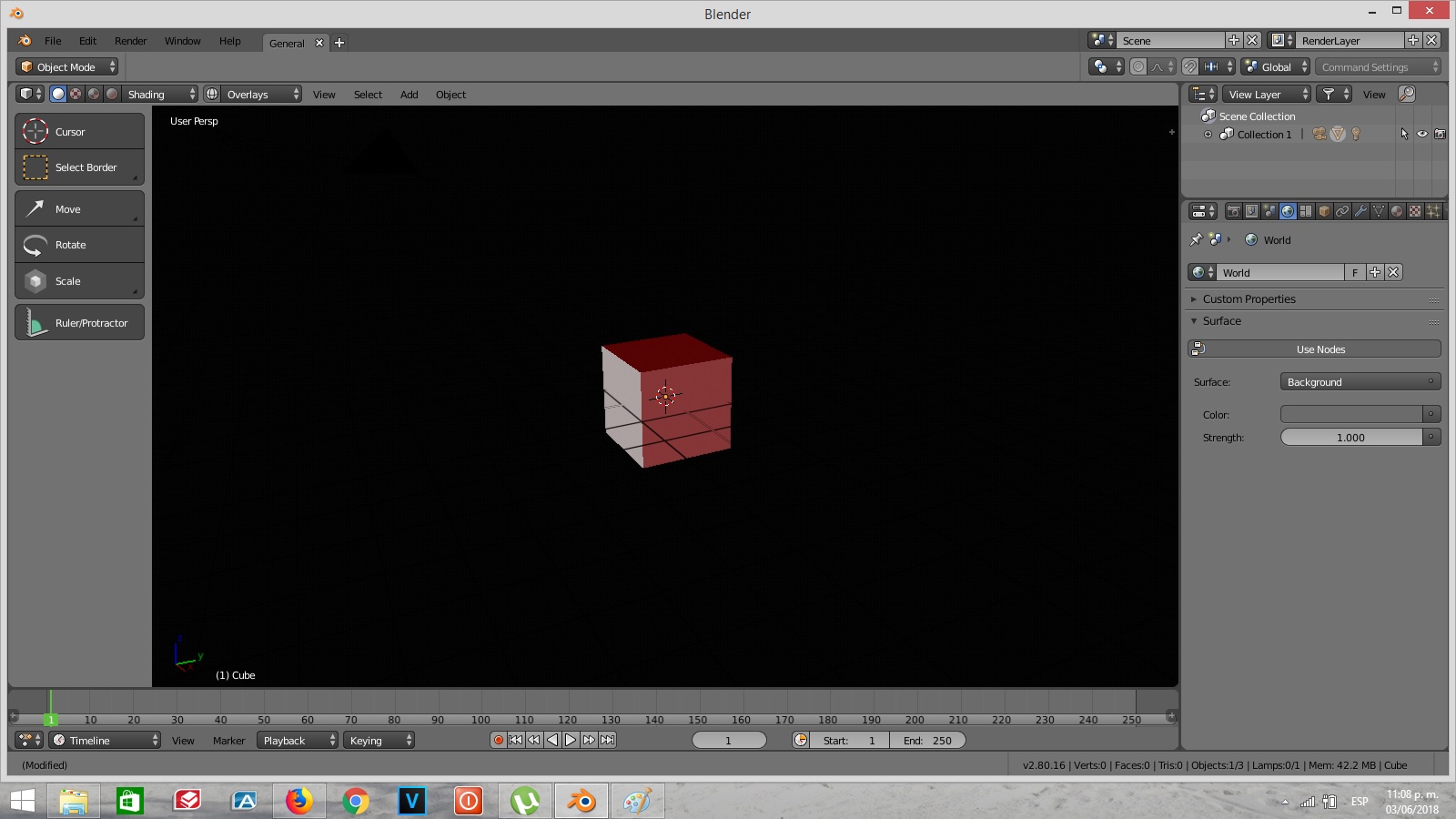
Task: Play the animation forward
Action: pyautogui.click(x=571, y=740)
